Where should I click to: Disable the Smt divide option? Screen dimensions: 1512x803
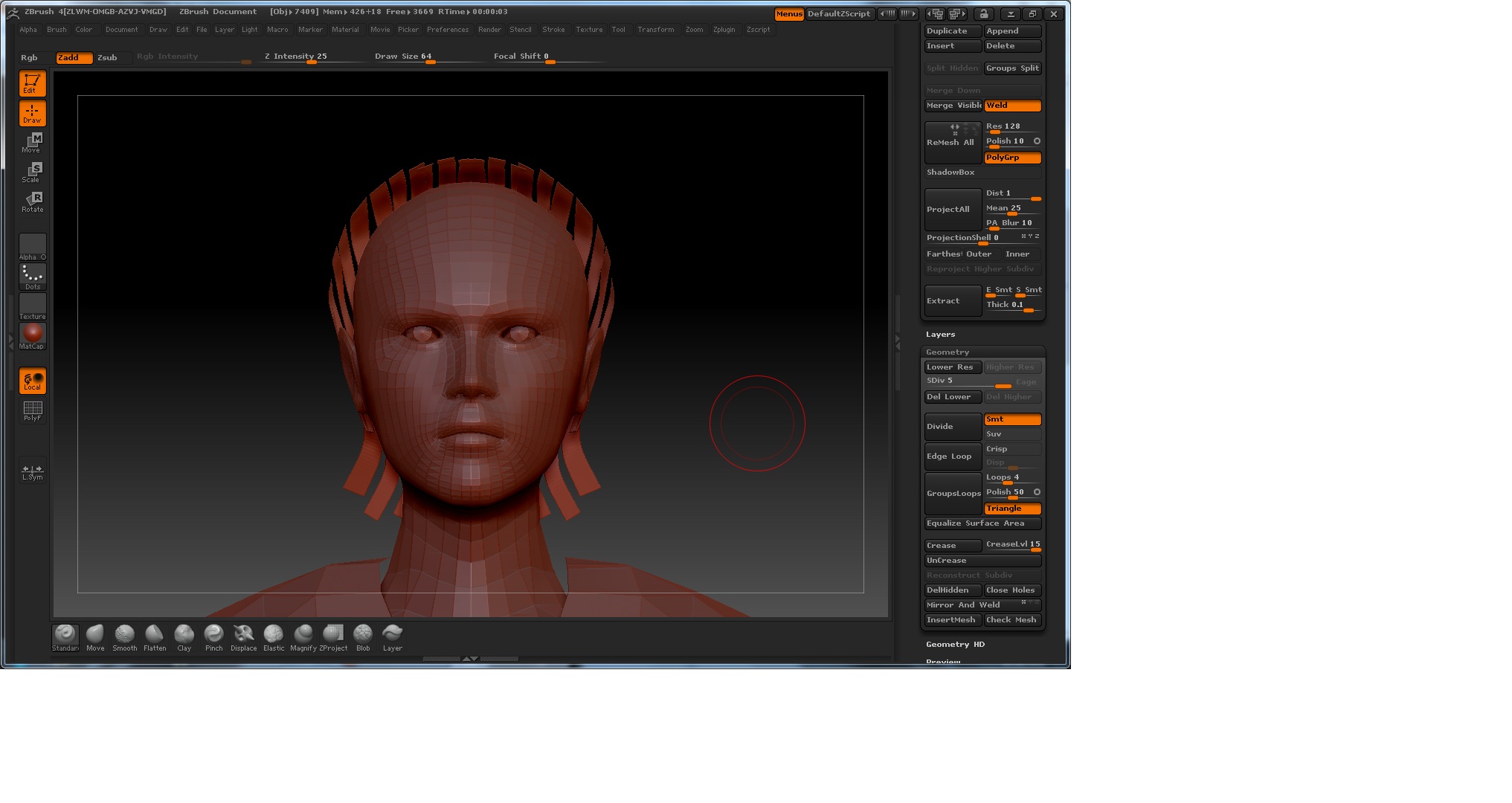[x=1011, y=419]
